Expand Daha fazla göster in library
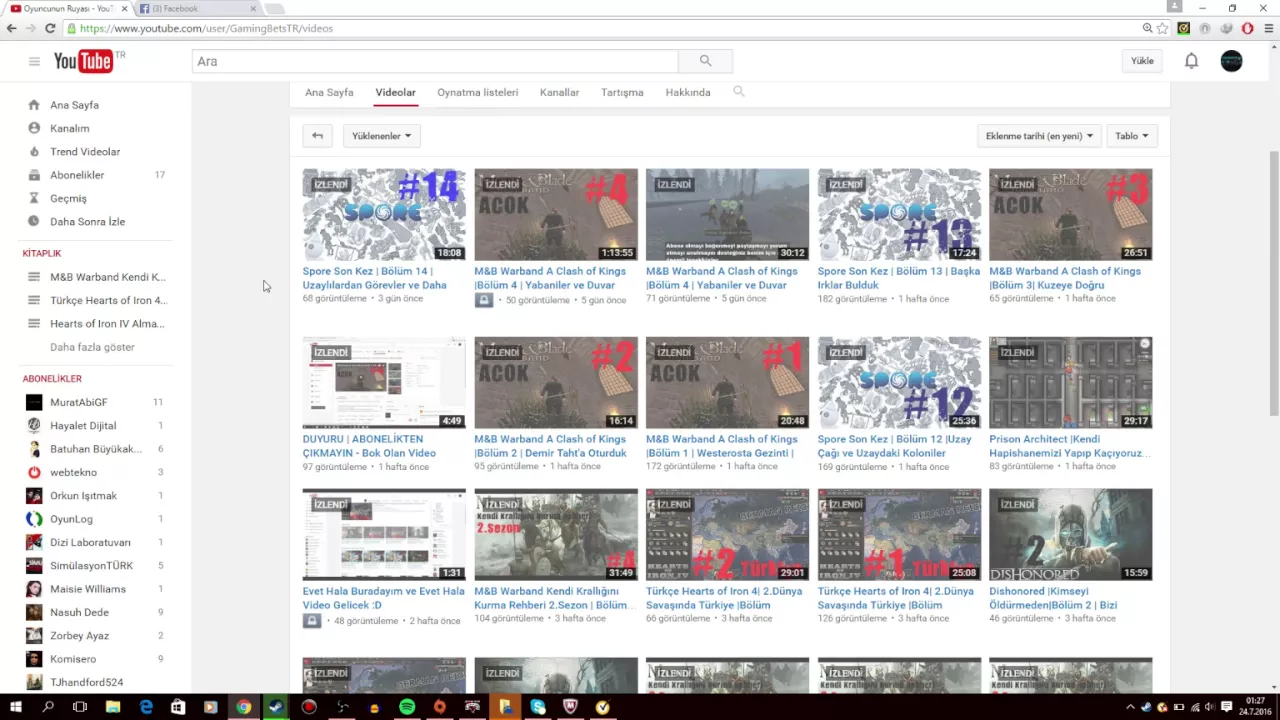Image resolution: width=1280 pixels, height=720 pixels. pyautogui.click(x=92, y=347)
